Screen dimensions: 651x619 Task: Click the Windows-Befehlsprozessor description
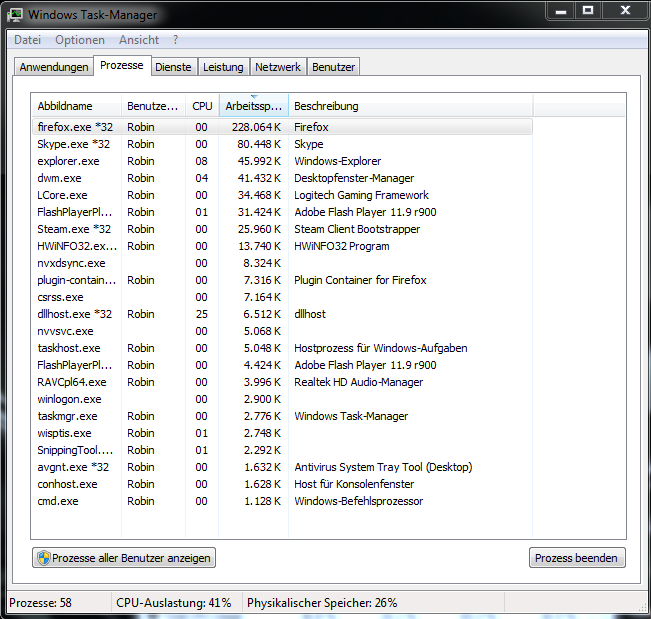(x=359, y=501)
